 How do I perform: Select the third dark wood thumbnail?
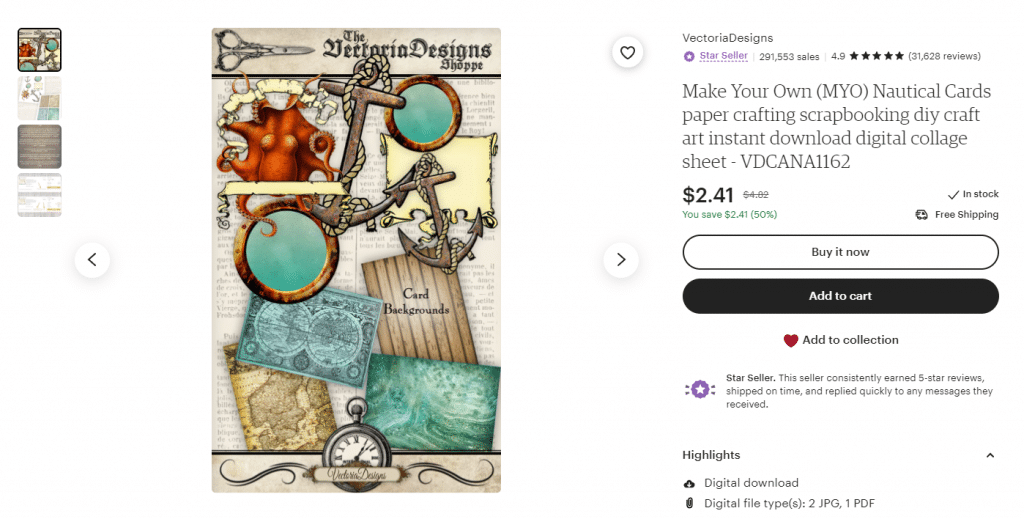[x=40, y=146]
